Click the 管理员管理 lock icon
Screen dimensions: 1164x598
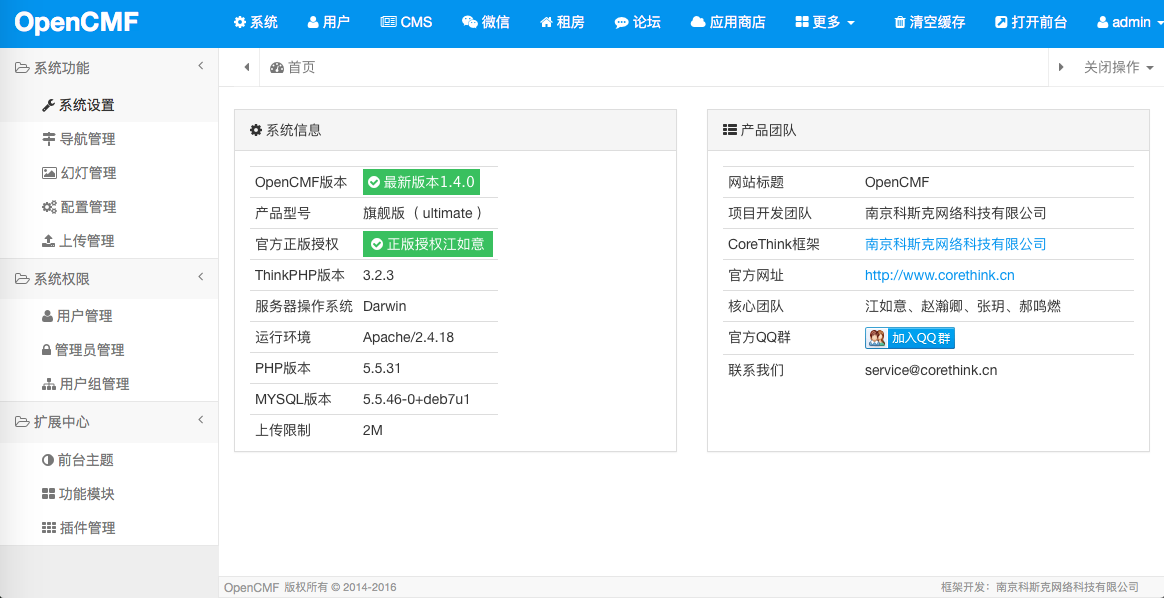pyautogui.click(x=47, y=351)
